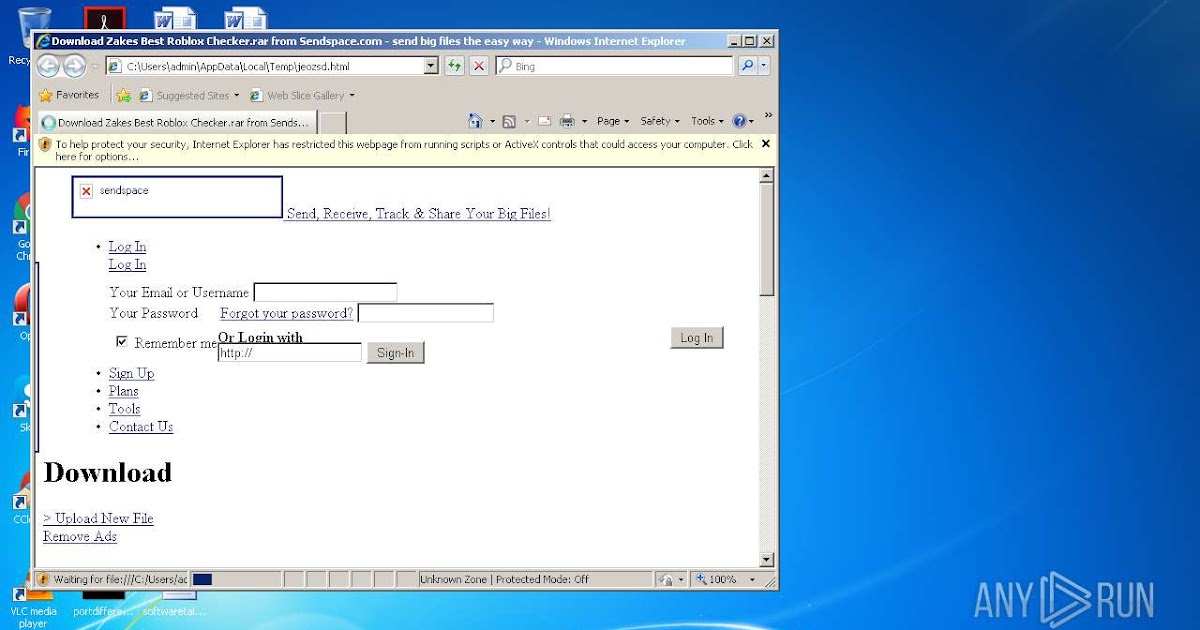
Task: Go back with the browser Back arrow
Action: tap(48, 66)
